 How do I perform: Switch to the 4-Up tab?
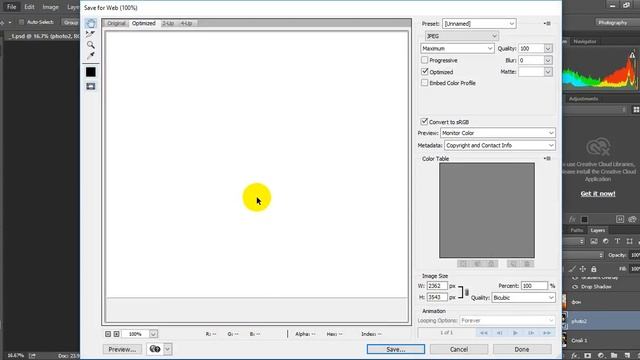point(187,23)
